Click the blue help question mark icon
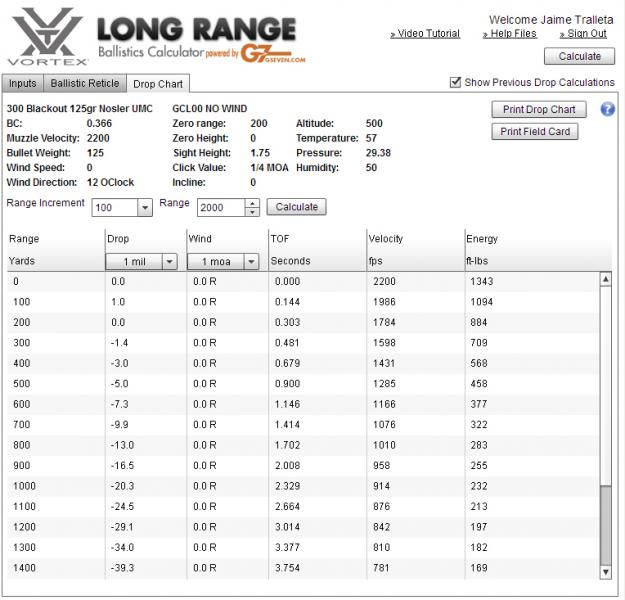Image resolution: width=625 pixels, height=600 pixels. [607, 109]
